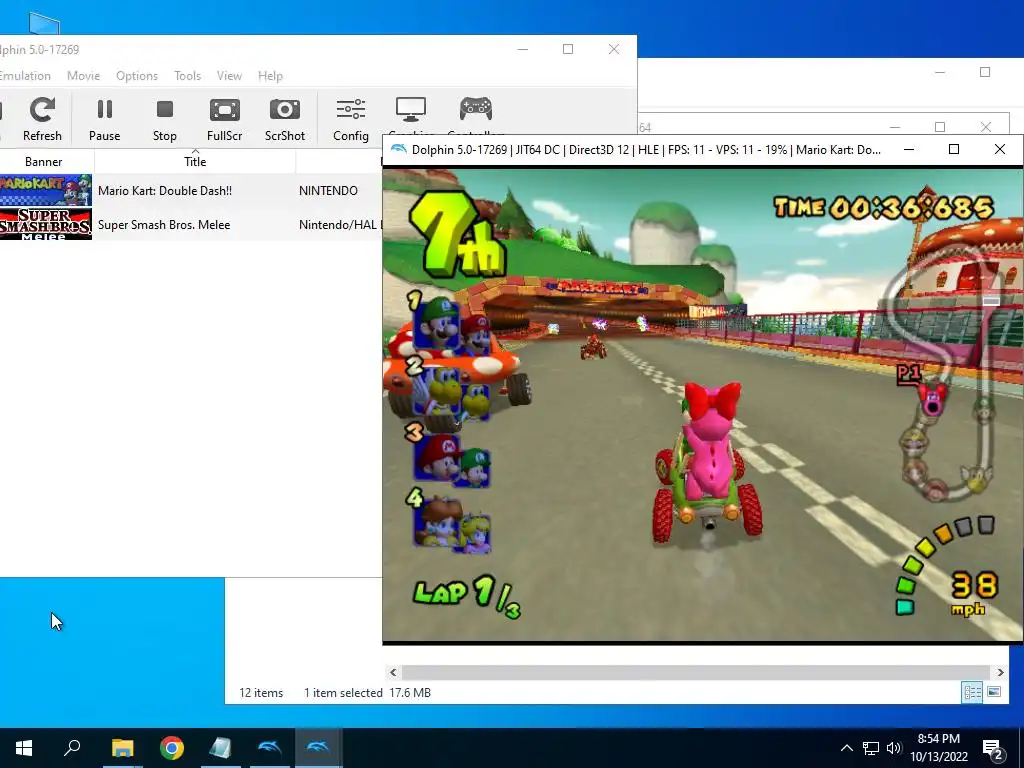Open the Movie menu
The image size is (1024, 768).
click(x=84, y=76)
